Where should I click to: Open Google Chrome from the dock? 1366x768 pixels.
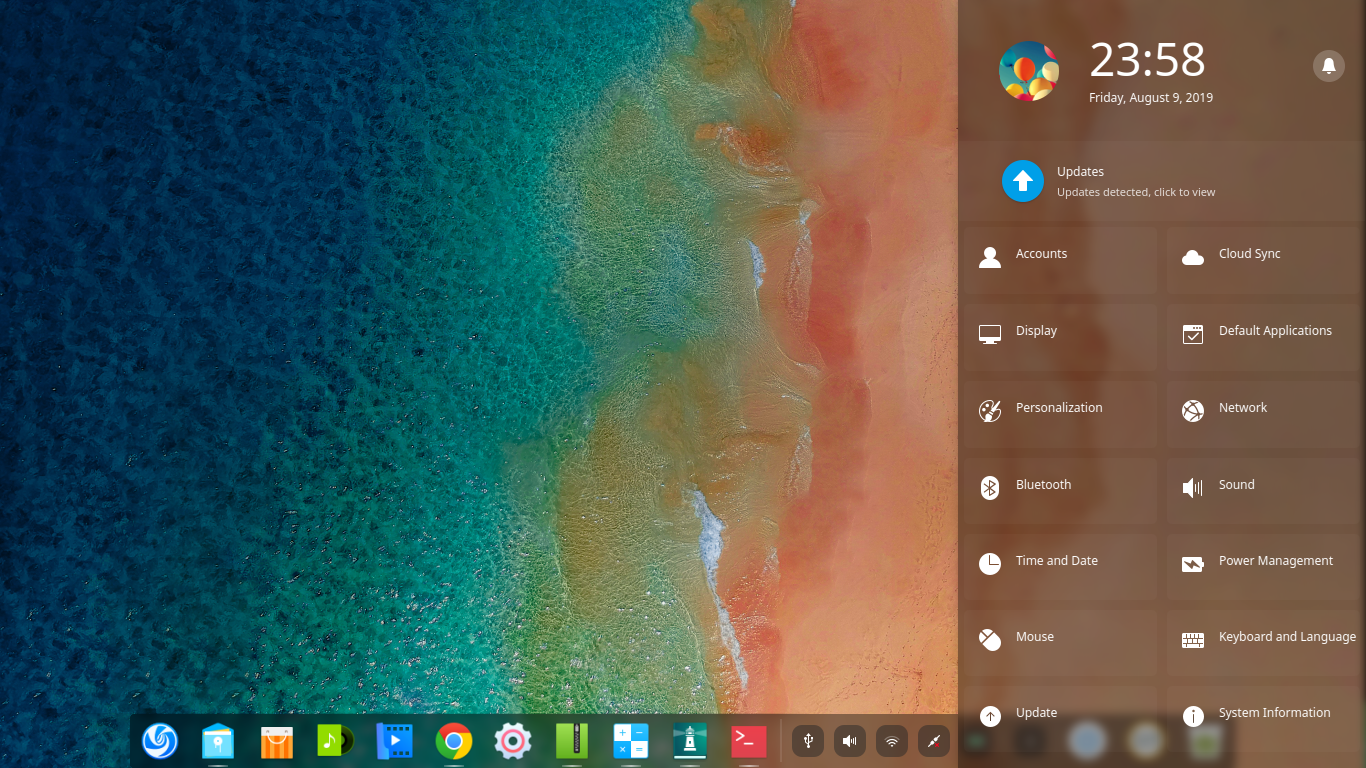click(454, 741)
